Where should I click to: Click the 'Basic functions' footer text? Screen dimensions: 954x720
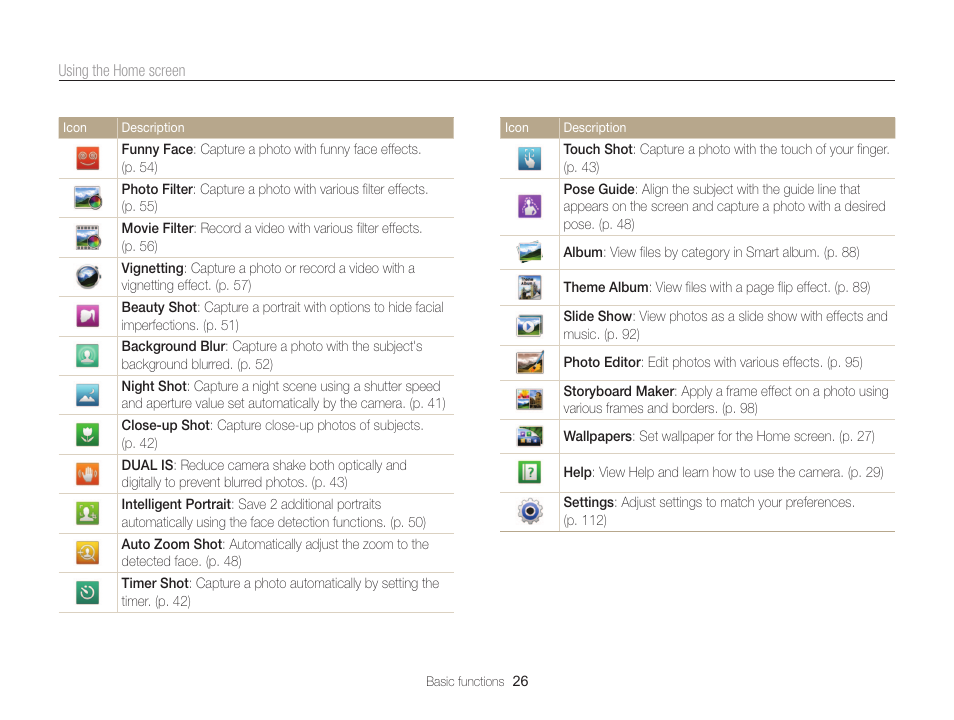(x=465, y=681)
